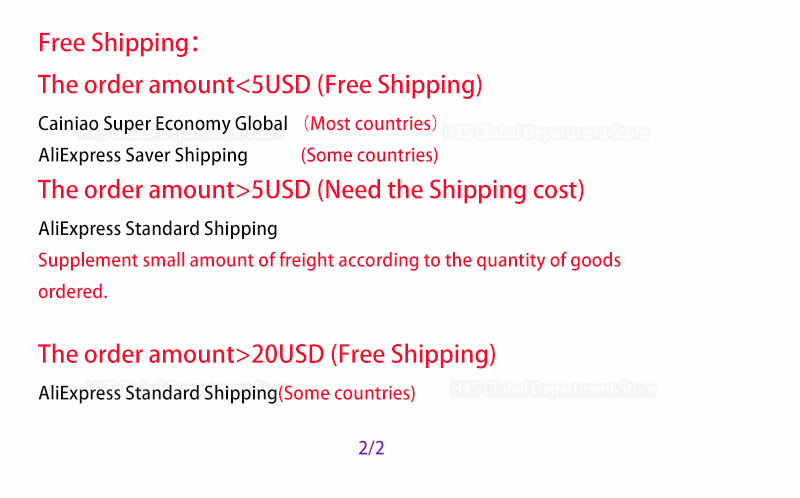The image size is (800, 498).
Task: Select the 'Cainiao Super Economy Global' text
Action: (x=163, y=124)
